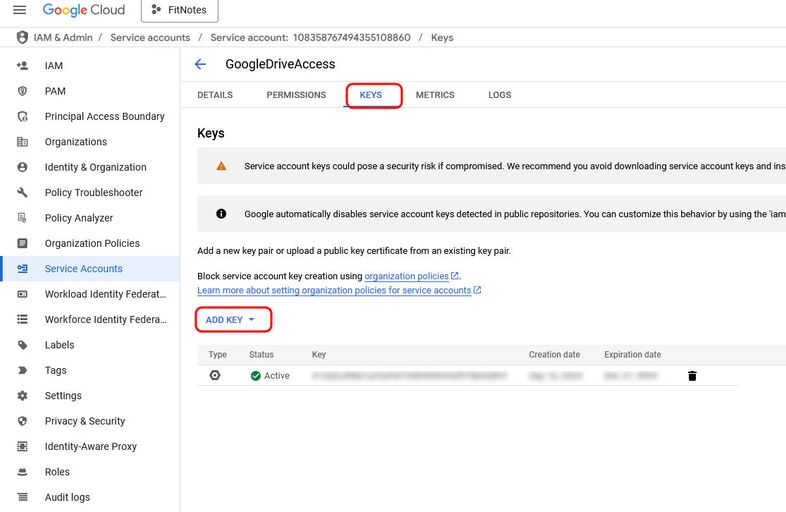The width and height of the screenshot is (786, 512).
Task: Open Workforce Identity Federation
Action: pos(105,319)
